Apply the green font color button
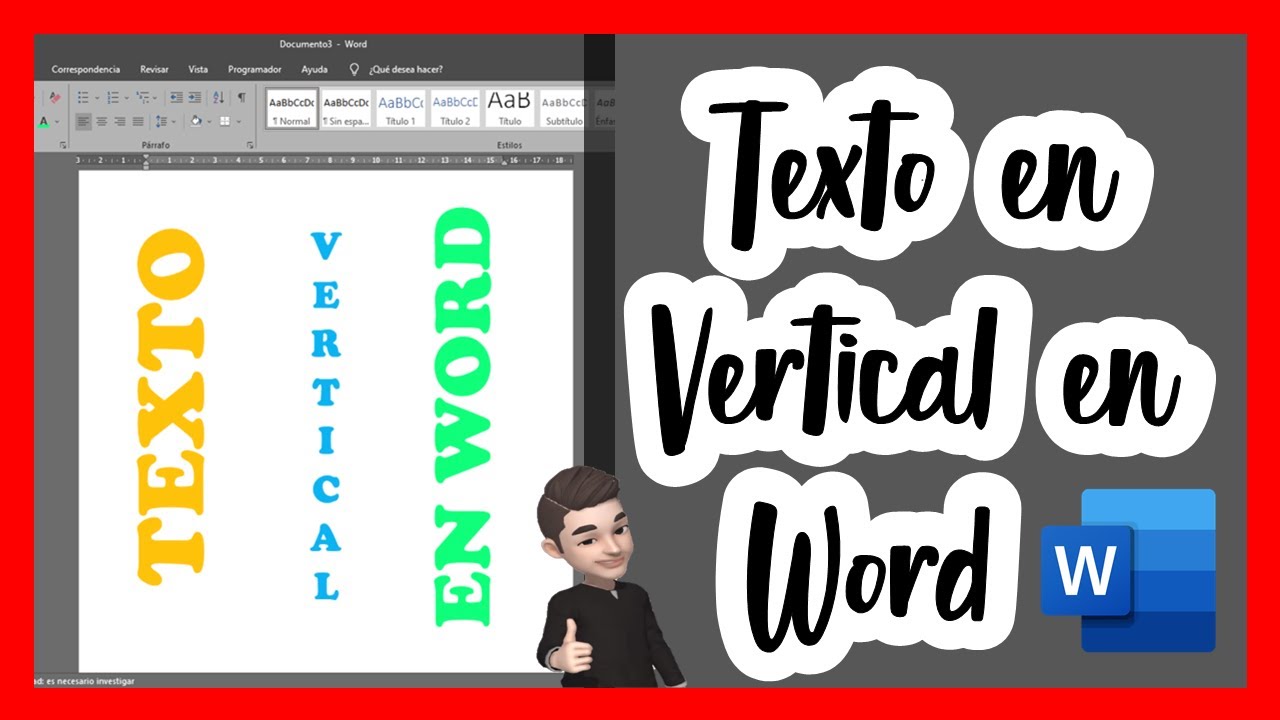The image size is (1280, 720). [43, 122]
